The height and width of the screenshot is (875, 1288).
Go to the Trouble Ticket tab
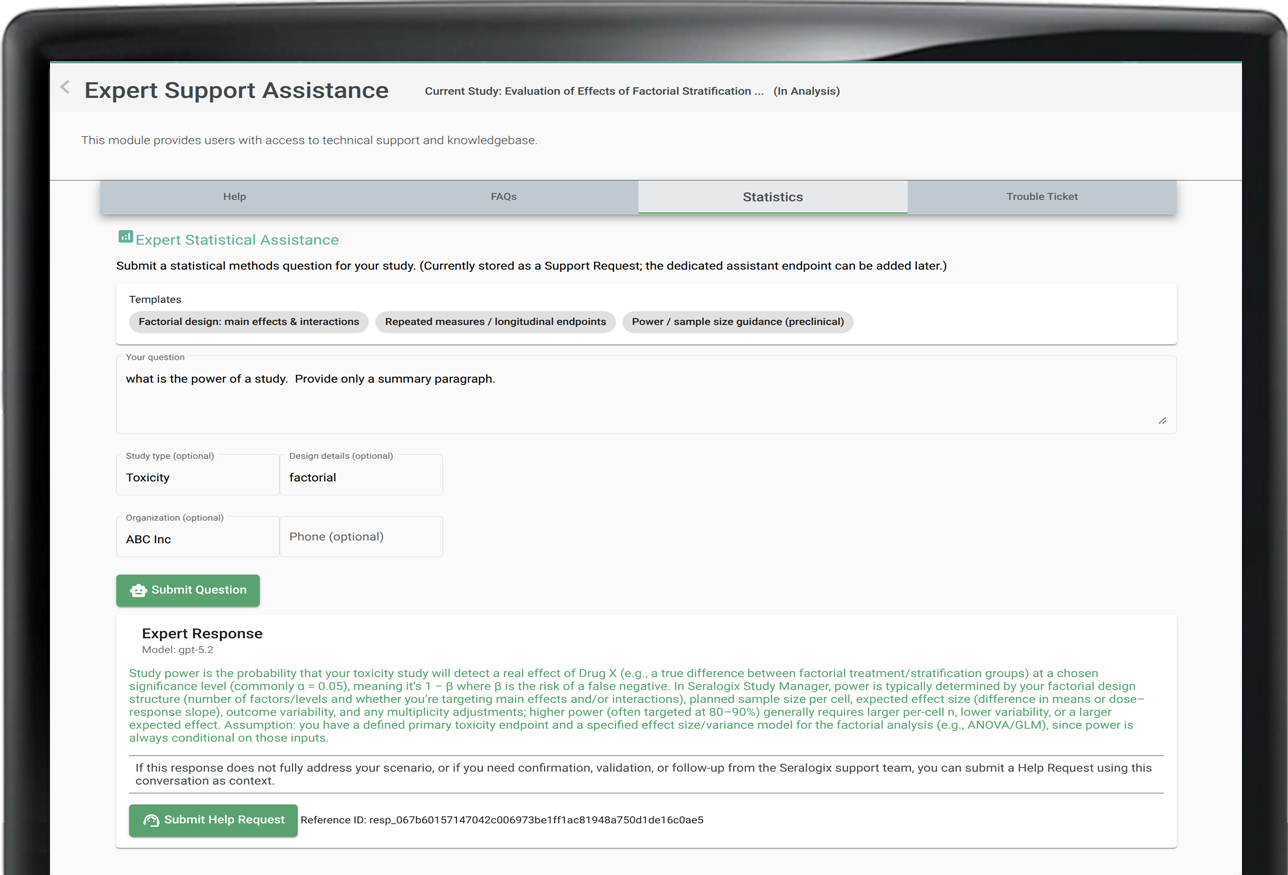click(x=1041, y=197)
